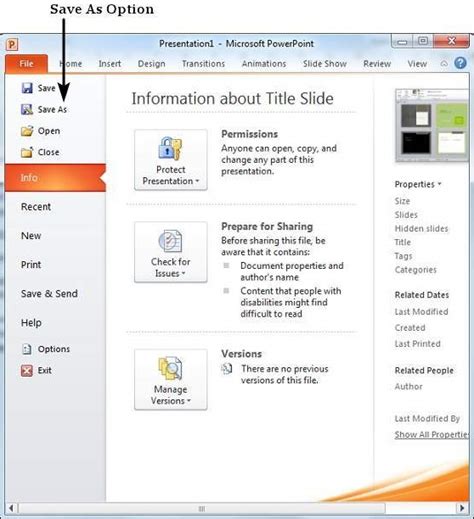The width and height of the screenshot is (474, 519).
Task: Click the Close folder icon
Action: pos(27,152)
